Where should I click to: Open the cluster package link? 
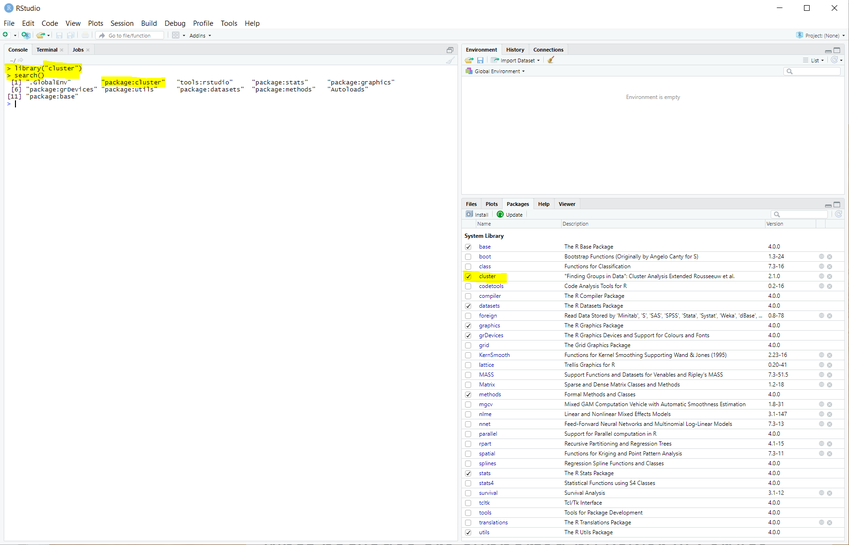[487, 276]
